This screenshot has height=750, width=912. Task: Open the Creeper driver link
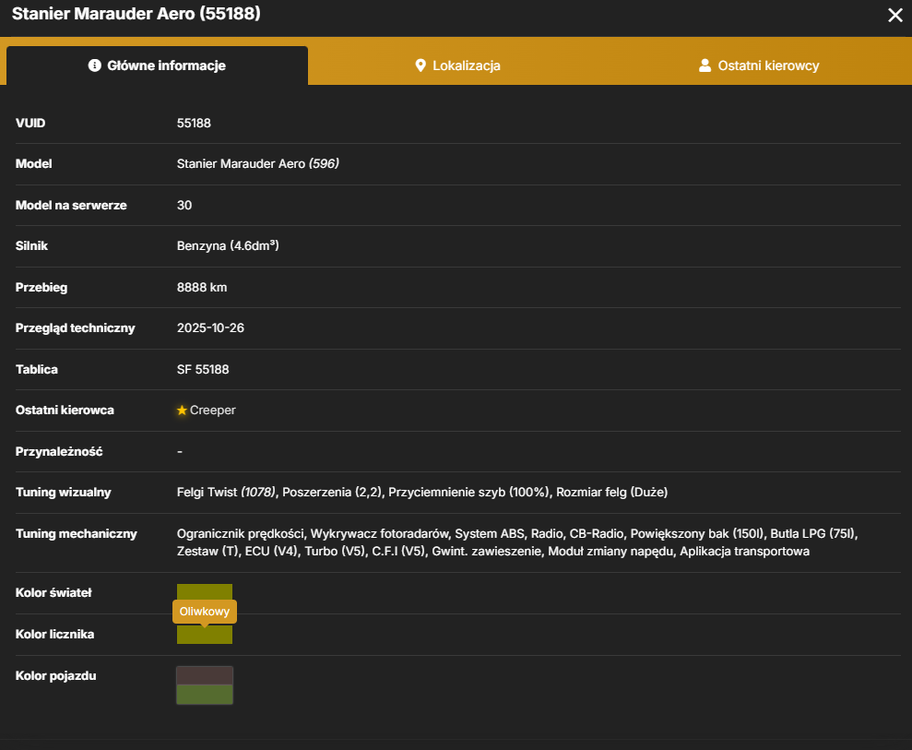point(212,410)
